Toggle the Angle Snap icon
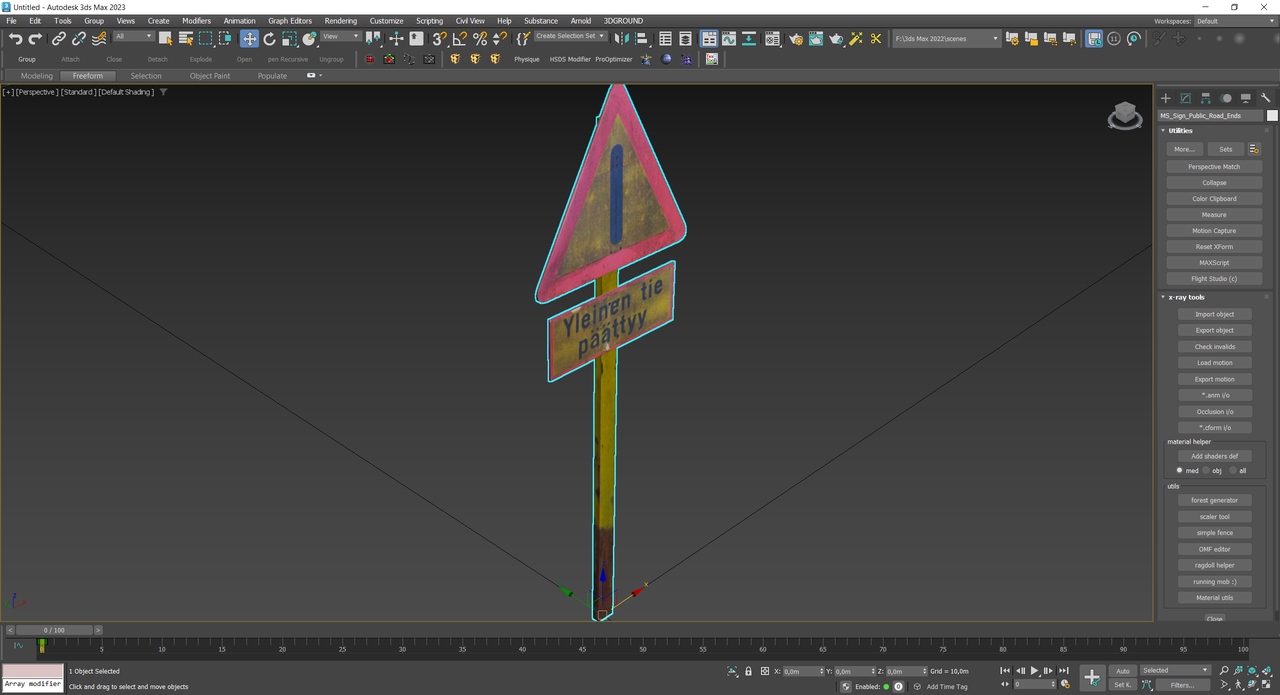This screenshot has height=695, width=1280. click(459, 39)
